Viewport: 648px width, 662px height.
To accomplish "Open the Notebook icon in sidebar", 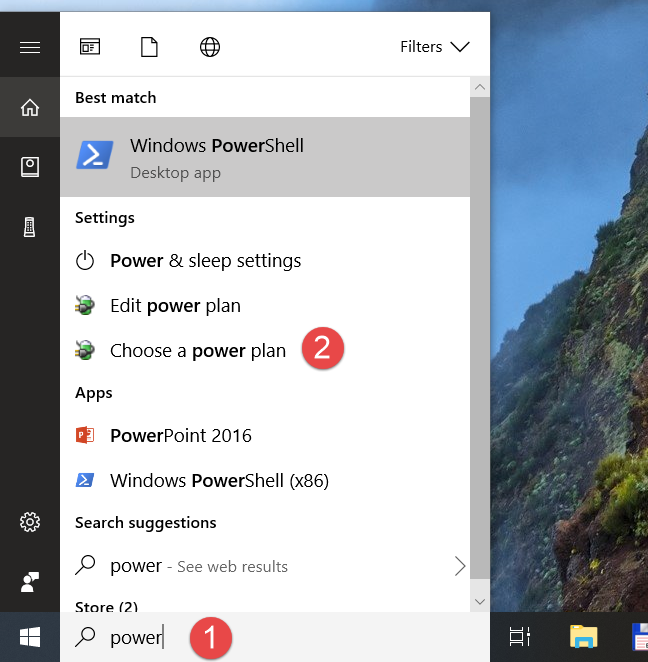I will (x=30, y=167).
